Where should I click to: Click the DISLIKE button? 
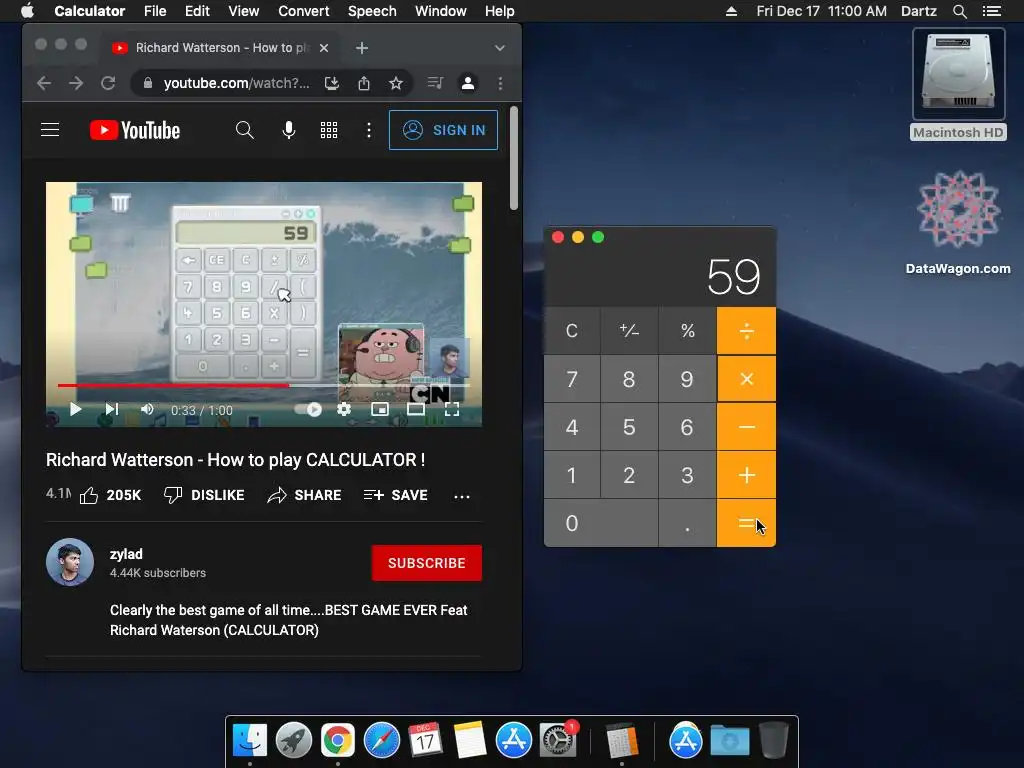pos(204,495)
